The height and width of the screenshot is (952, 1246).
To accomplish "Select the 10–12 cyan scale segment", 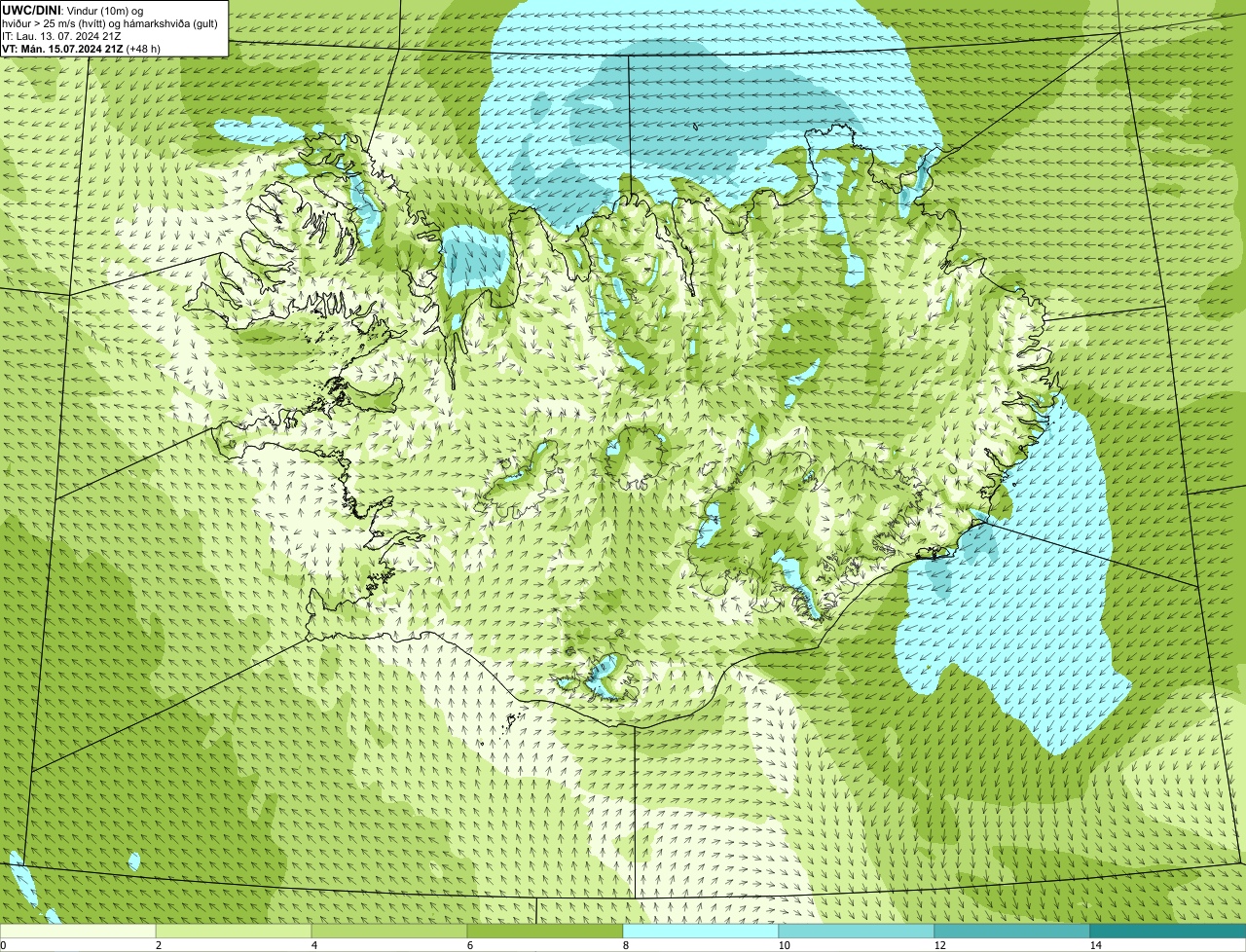I will [x=857, y=931].
